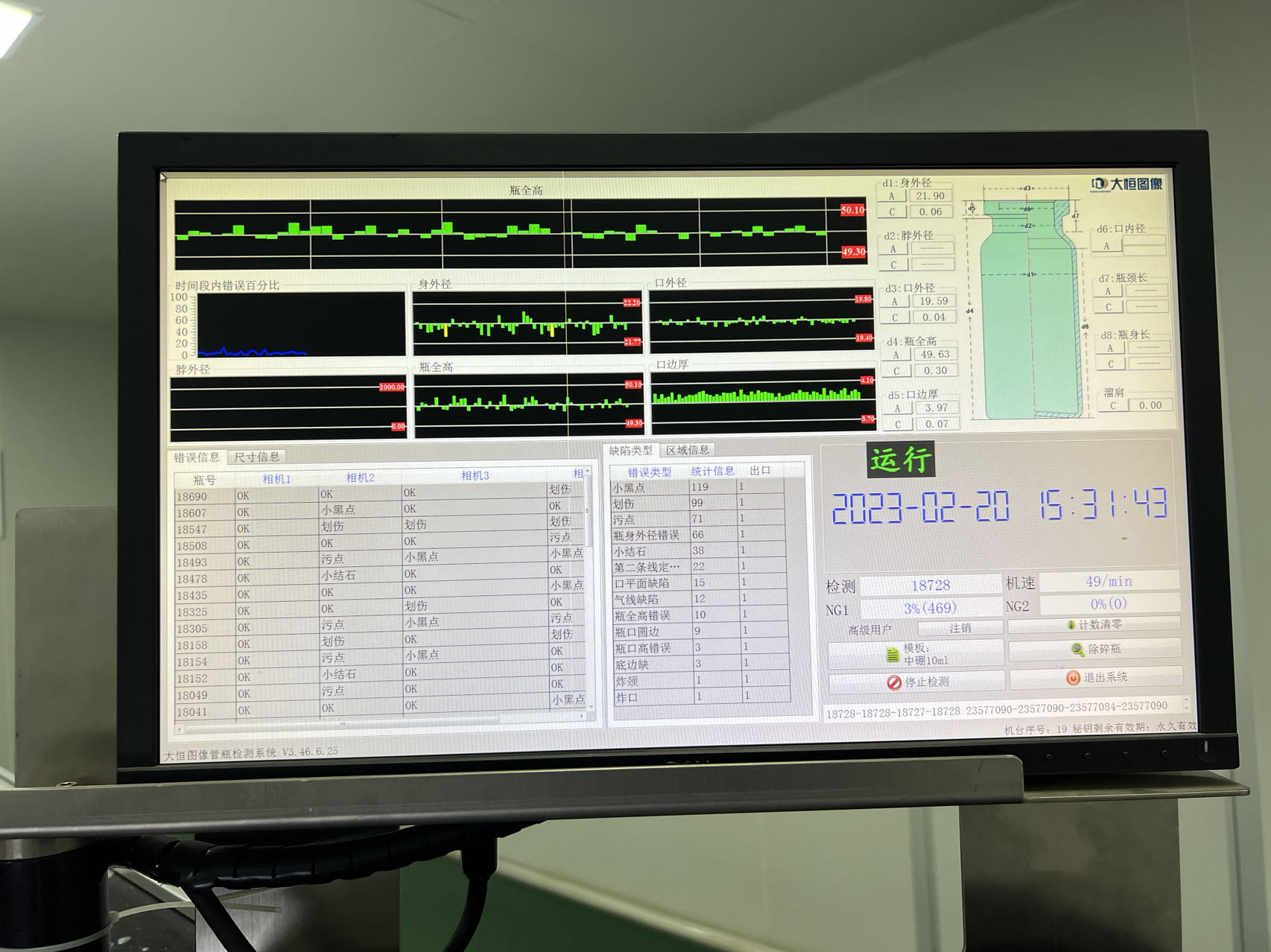This screenshot has width=1271, height=952.
Task: Select the 炸口 defect row
Action: pos(701,697)
